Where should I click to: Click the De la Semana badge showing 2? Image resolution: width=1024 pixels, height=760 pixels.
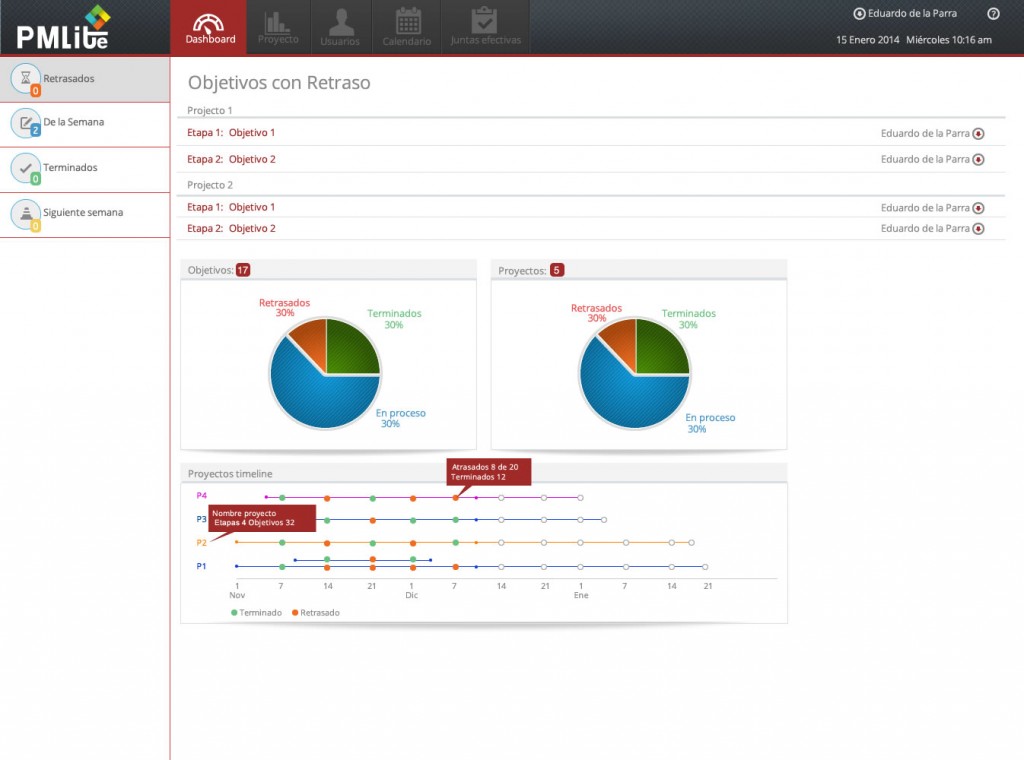coord(36,131)
